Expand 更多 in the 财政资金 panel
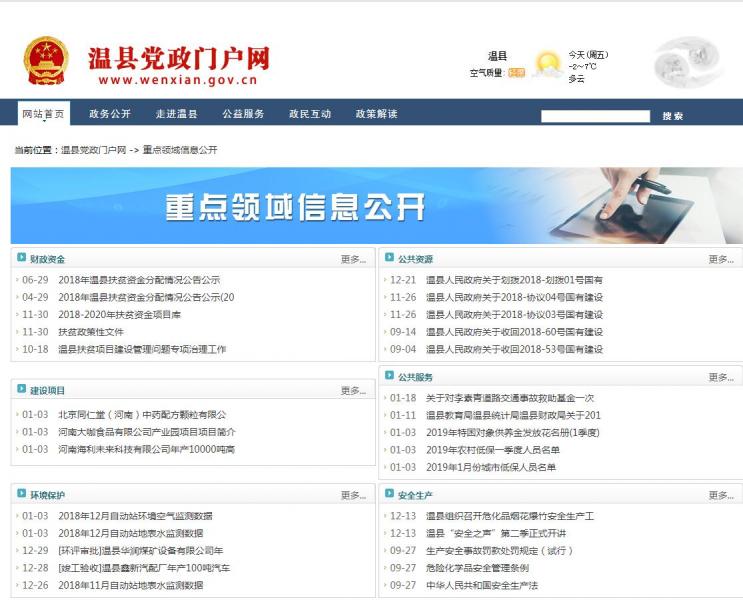The height and width of the screenshot is (600, 743). pos(353,260)
